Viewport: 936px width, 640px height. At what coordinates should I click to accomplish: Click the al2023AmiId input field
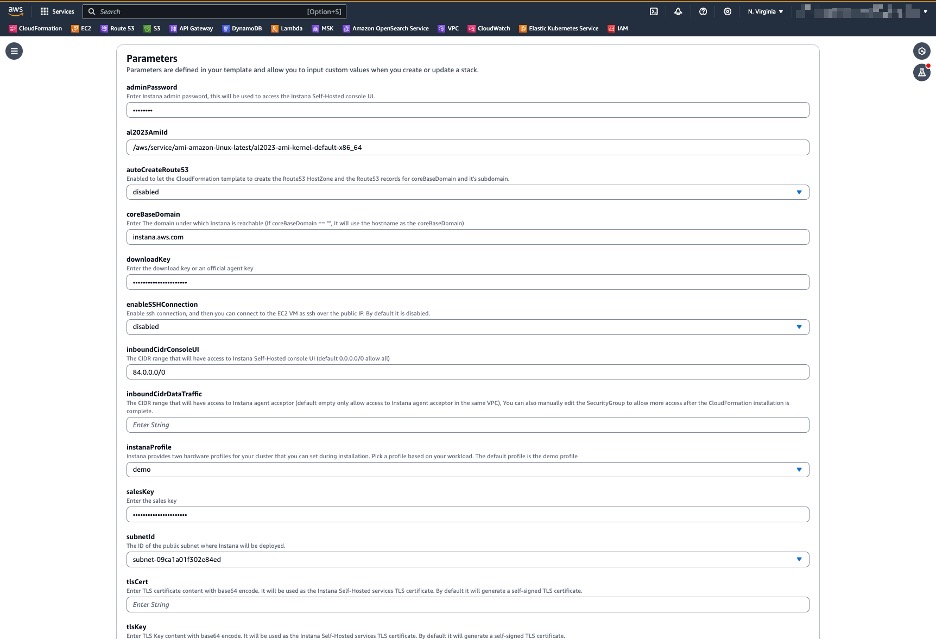468,147
